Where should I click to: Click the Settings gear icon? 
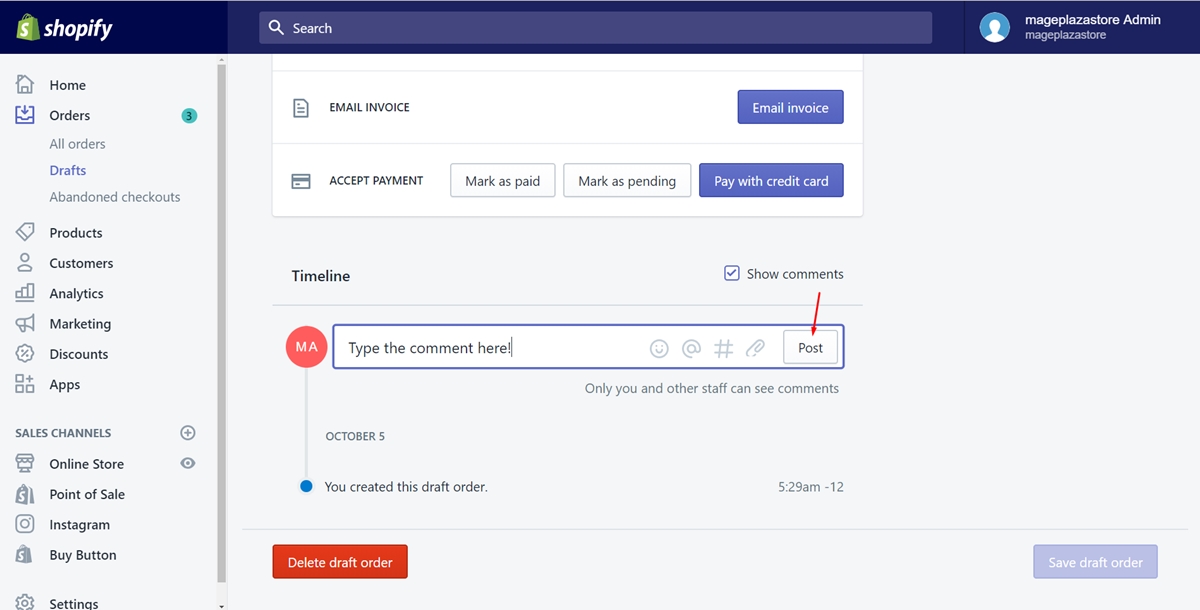pos(25,602)
